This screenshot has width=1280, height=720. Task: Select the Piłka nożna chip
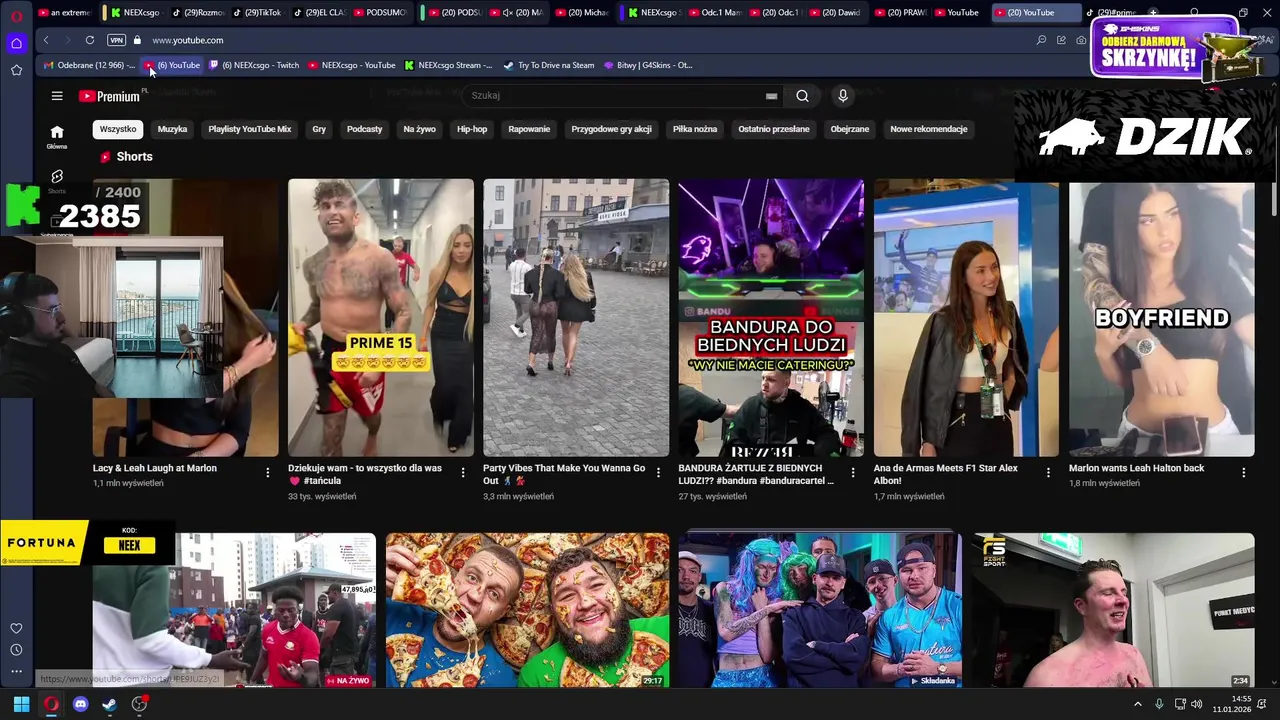[x=695, y=129]
